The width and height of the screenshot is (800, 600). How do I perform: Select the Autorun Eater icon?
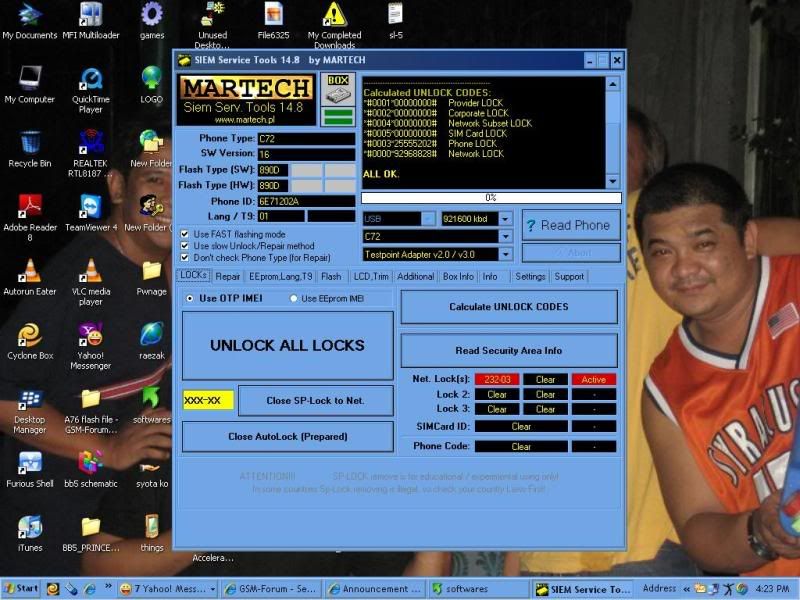point(30,277)
